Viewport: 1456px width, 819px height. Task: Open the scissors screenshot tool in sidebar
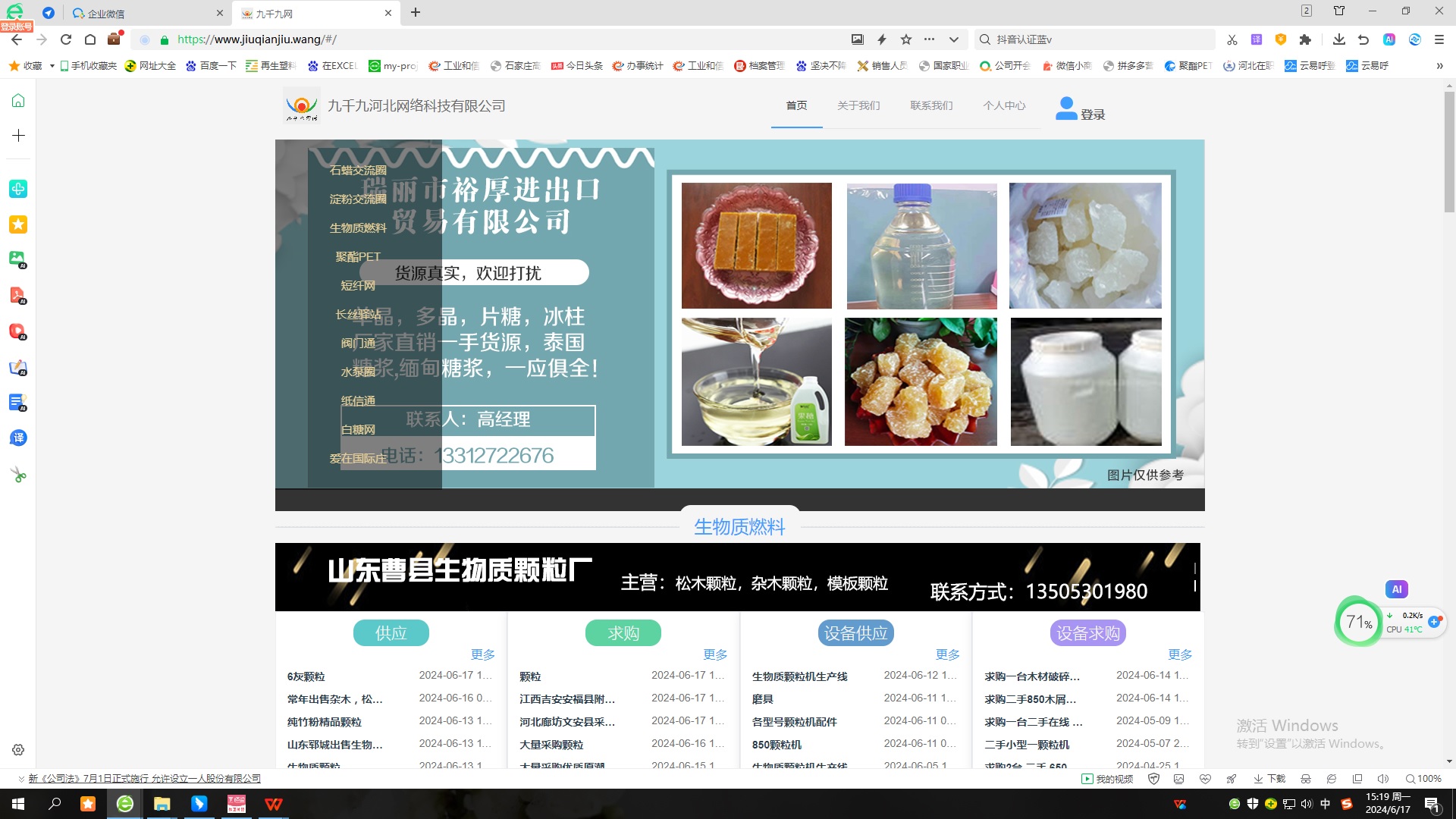click(x=18, y=475)
